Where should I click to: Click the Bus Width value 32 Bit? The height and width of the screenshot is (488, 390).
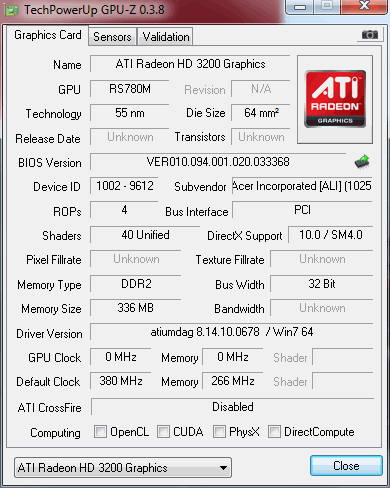322,284
